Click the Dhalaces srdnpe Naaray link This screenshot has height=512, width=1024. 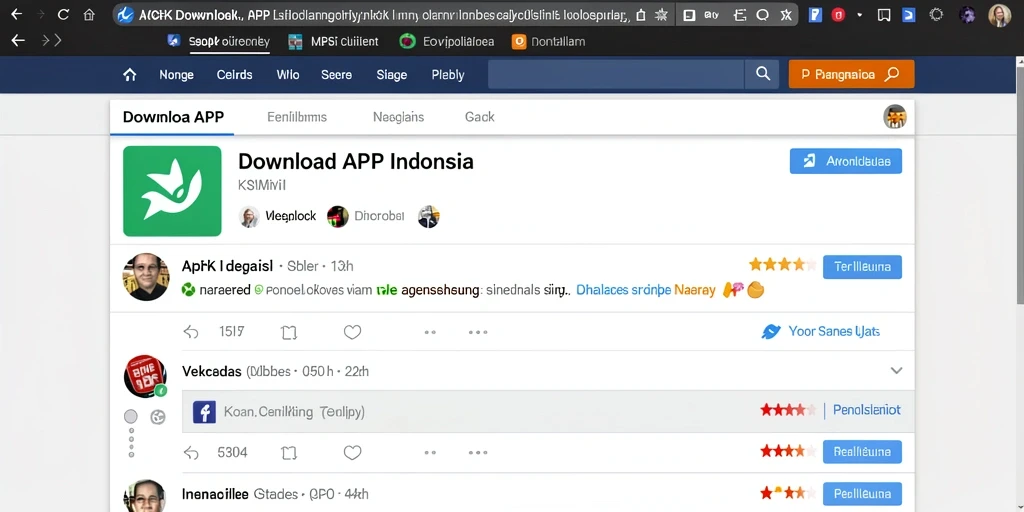[x=646, y=290]
